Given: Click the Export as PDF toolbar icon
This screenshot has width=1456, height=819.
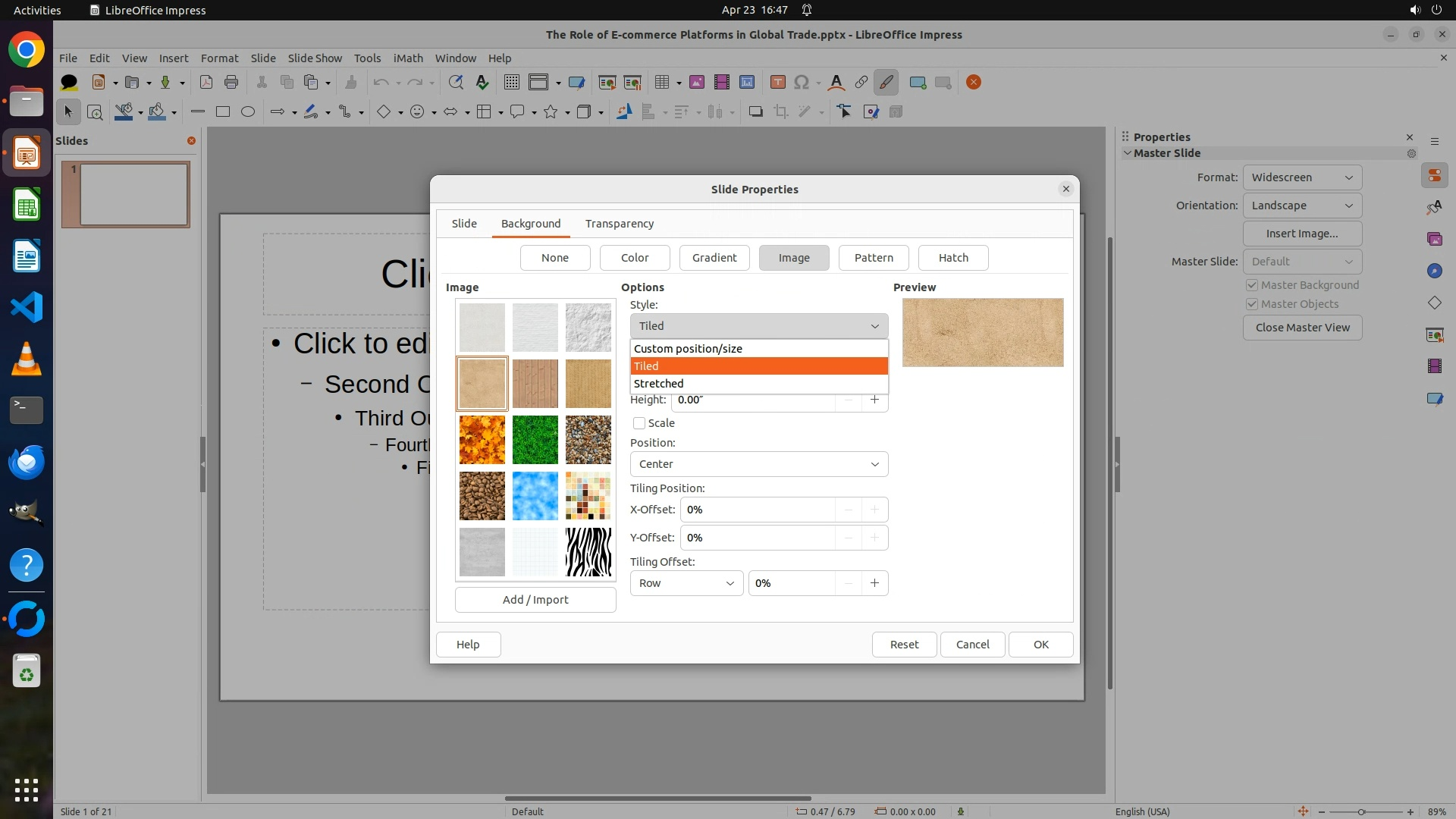Looking at the screenshot, I should point(206,83).
